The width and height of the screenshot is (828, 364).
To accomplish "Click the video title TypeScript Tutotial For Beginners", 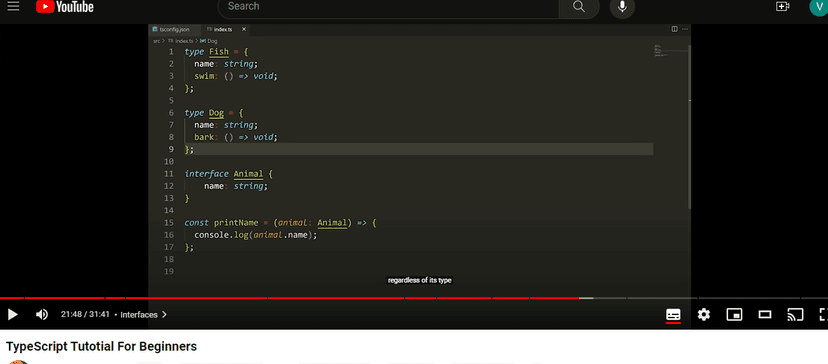I will [101, 347].
